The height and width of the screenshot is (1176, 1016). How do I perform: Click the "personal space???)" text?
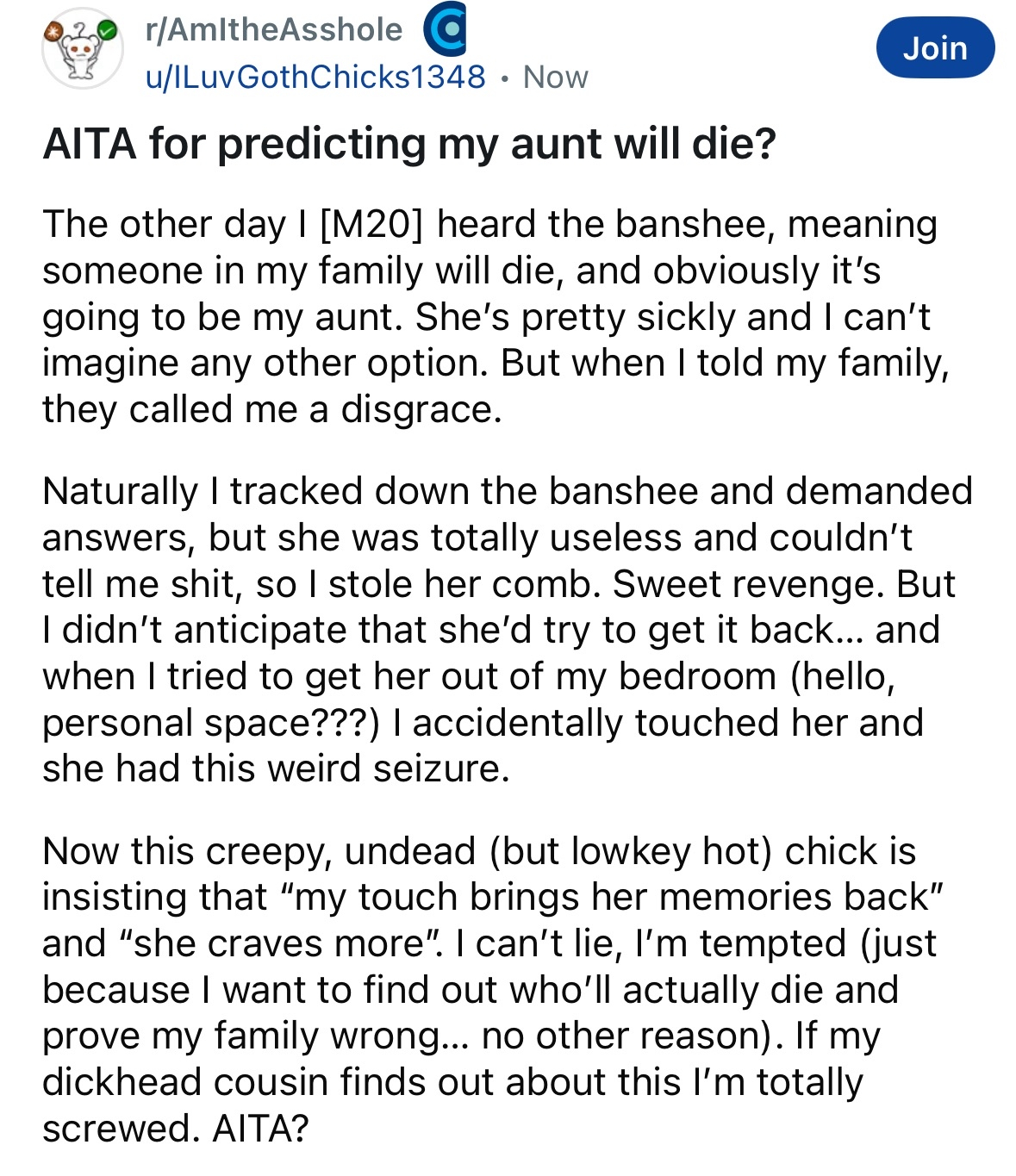[211, 724]
